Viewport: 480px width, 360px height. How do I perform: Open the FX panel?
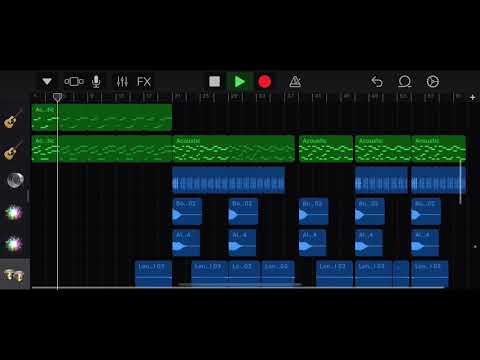[x=144, y=82]
